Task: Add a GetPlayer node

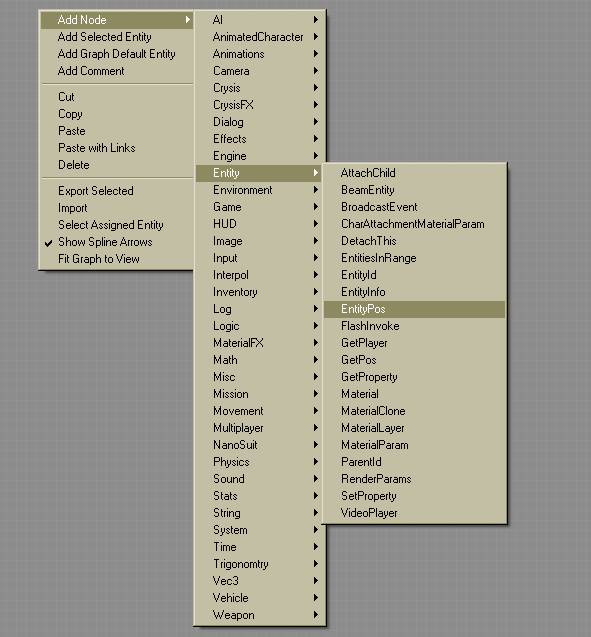Action: click(414, 343)
